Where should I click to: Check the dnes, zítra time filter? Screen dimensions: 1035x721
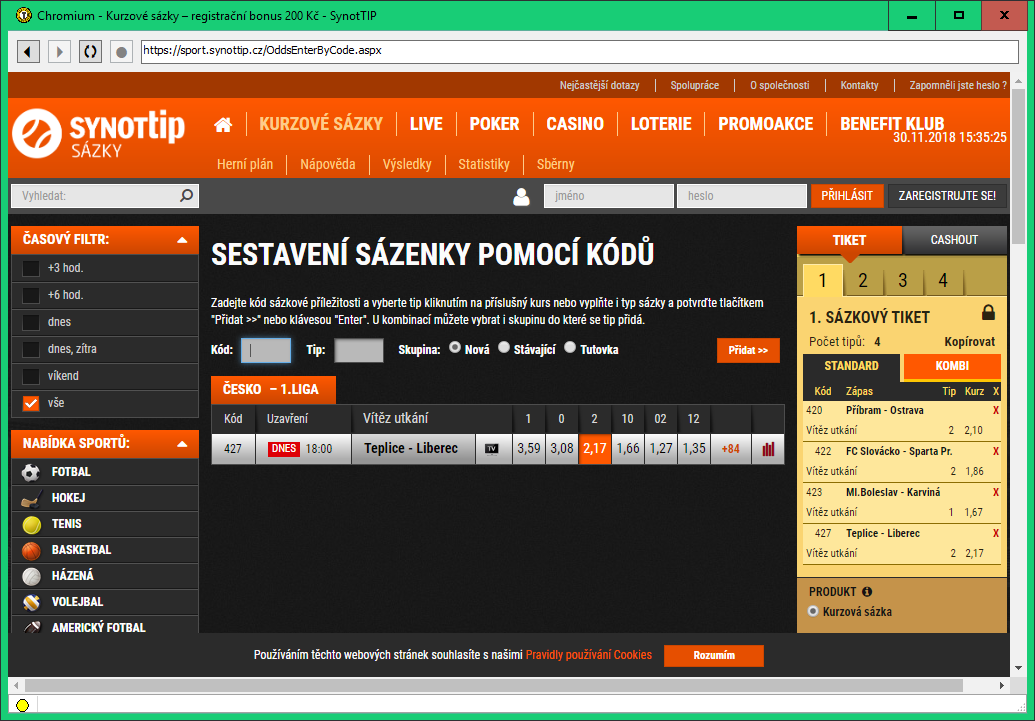pyautogui.click(x=31, y=349)
